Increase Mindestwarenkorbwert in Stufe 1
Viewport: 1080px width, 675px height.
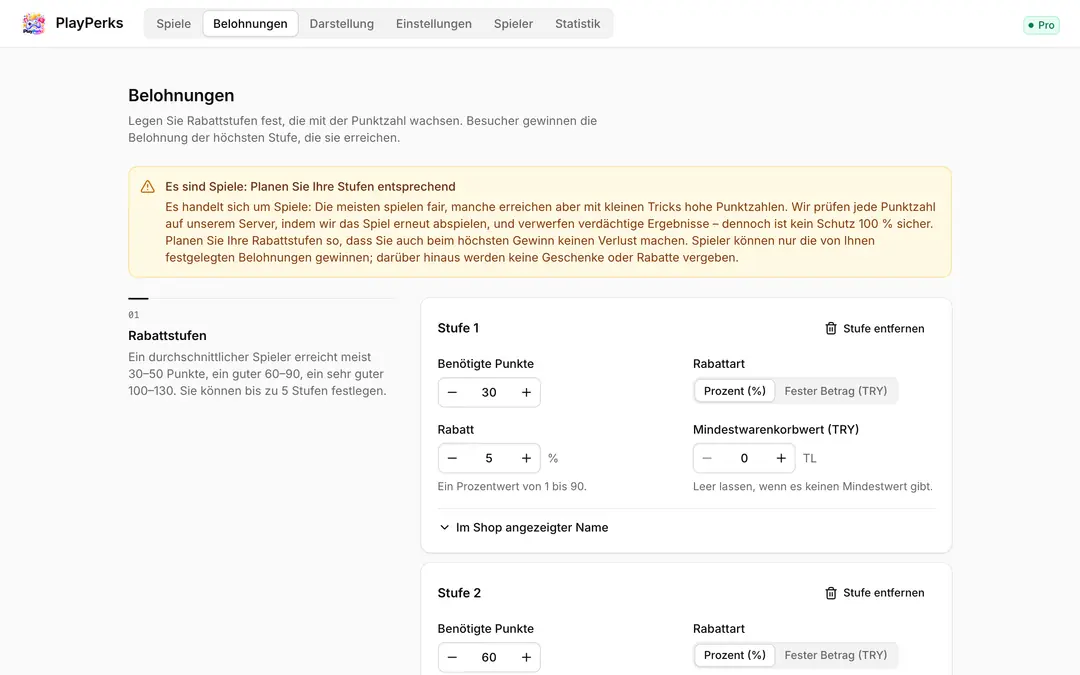(781, 459)
